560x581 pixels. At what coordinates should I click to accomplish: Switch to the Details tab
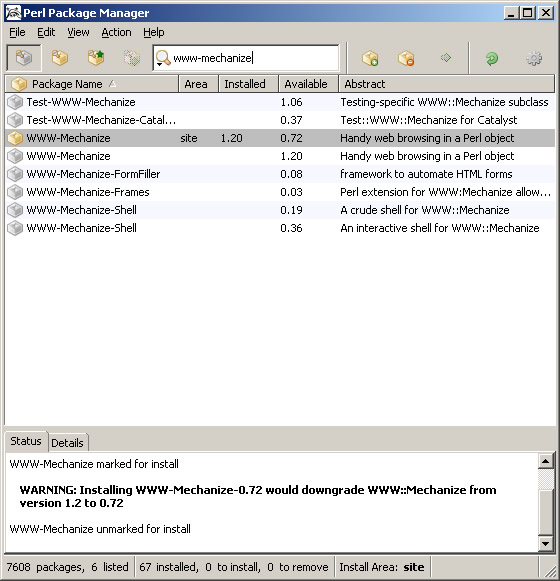point(67,443)
